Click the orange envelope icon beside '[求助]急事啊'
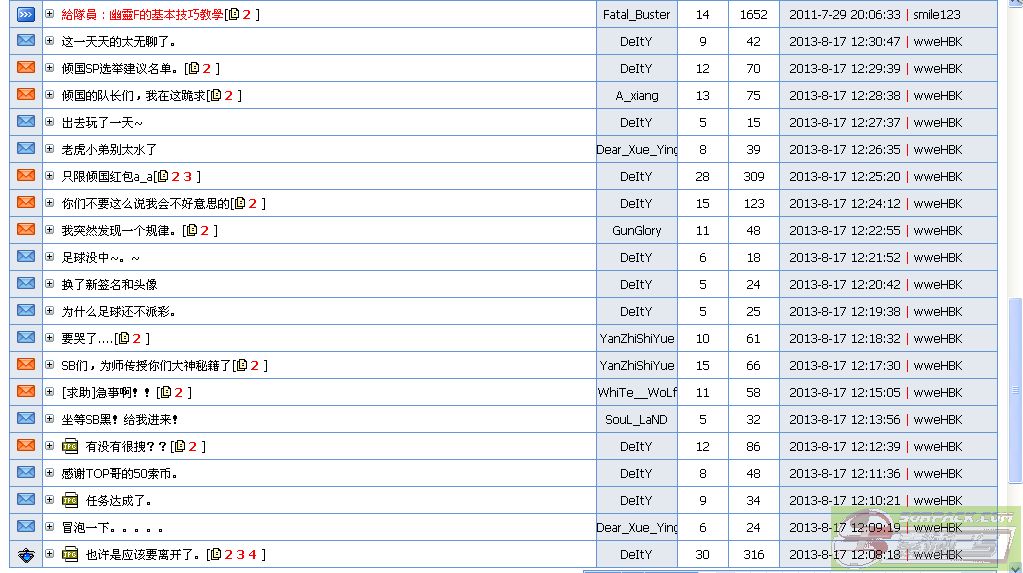This screenshot has width=1023, height=573. (x=26, y=392)
